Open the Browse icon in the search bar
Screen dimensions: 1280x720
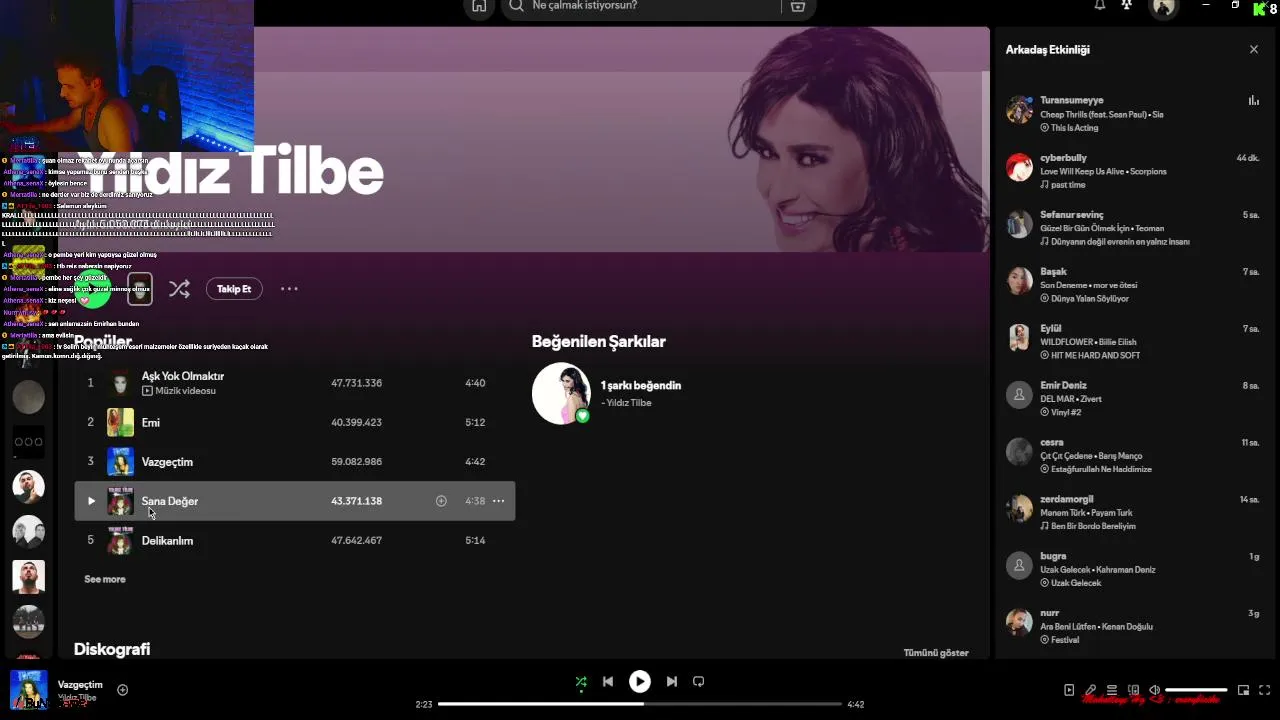(x=797, y=6)
